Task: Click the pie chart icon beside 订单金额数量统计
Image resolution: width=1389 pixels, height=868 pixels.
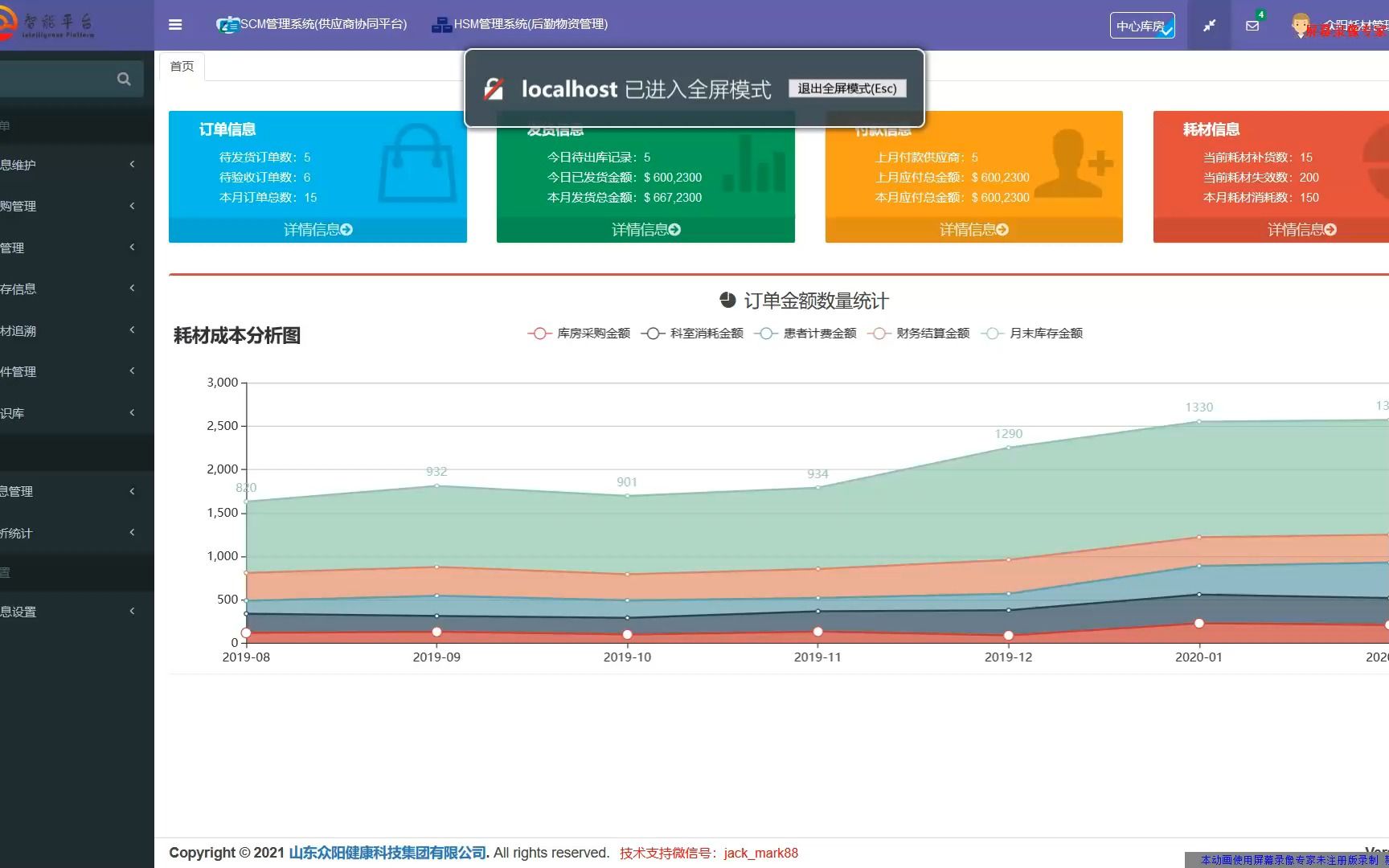Action: coord(727,300)
